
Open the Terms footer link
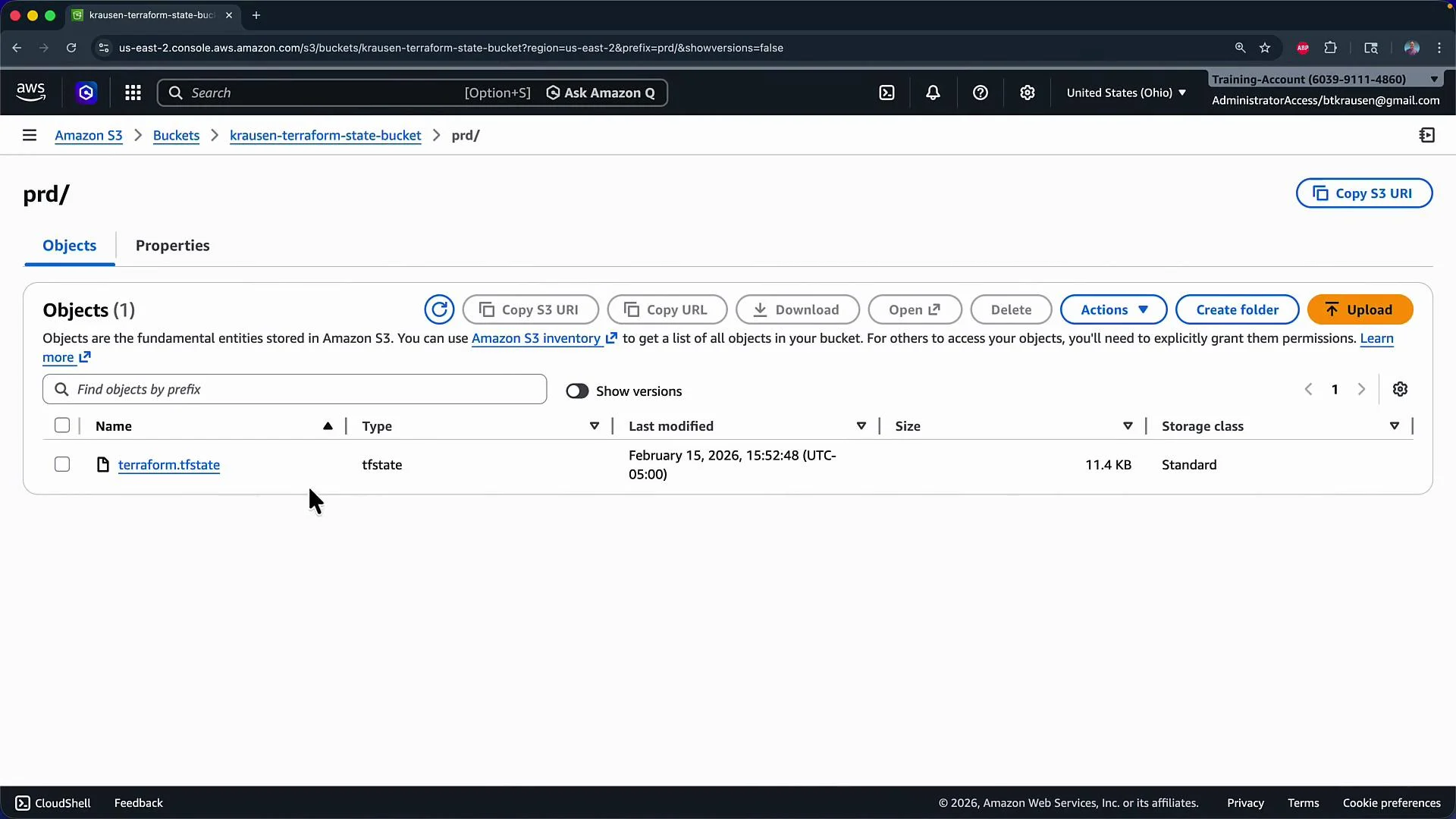1303,803
